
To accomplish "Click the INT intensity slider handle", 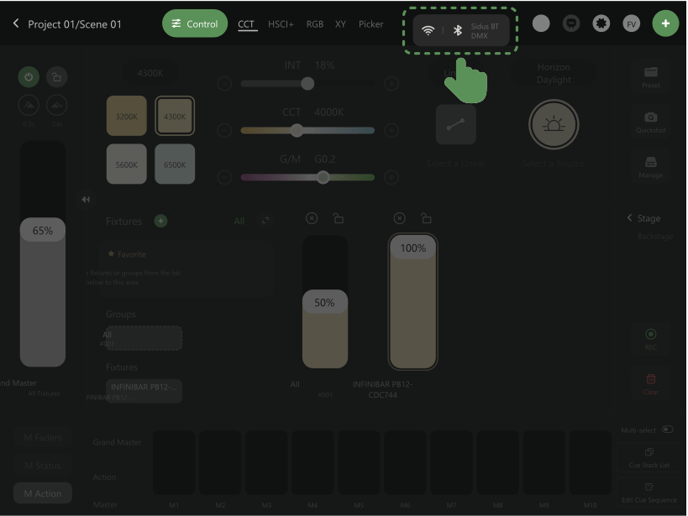I will pyautogui.click(x=308, y=83).
